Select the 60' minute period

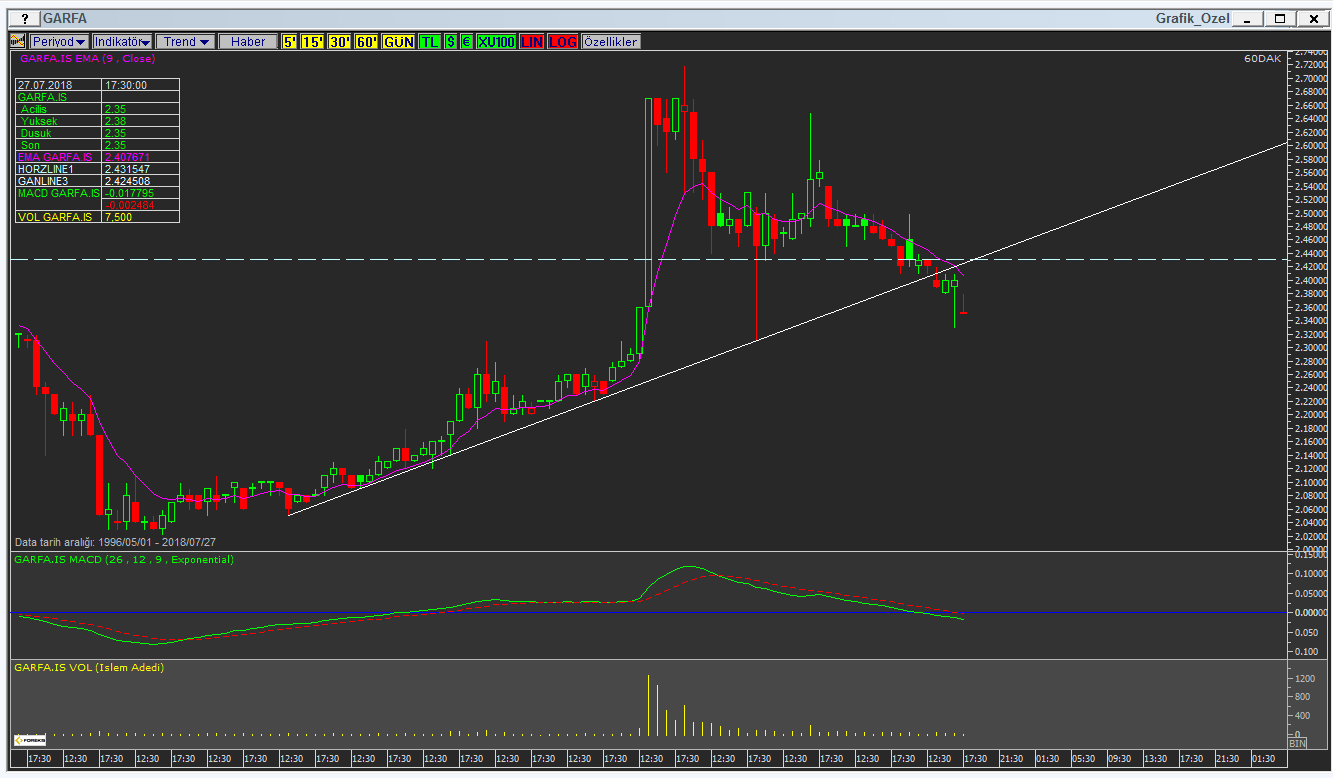367,41
